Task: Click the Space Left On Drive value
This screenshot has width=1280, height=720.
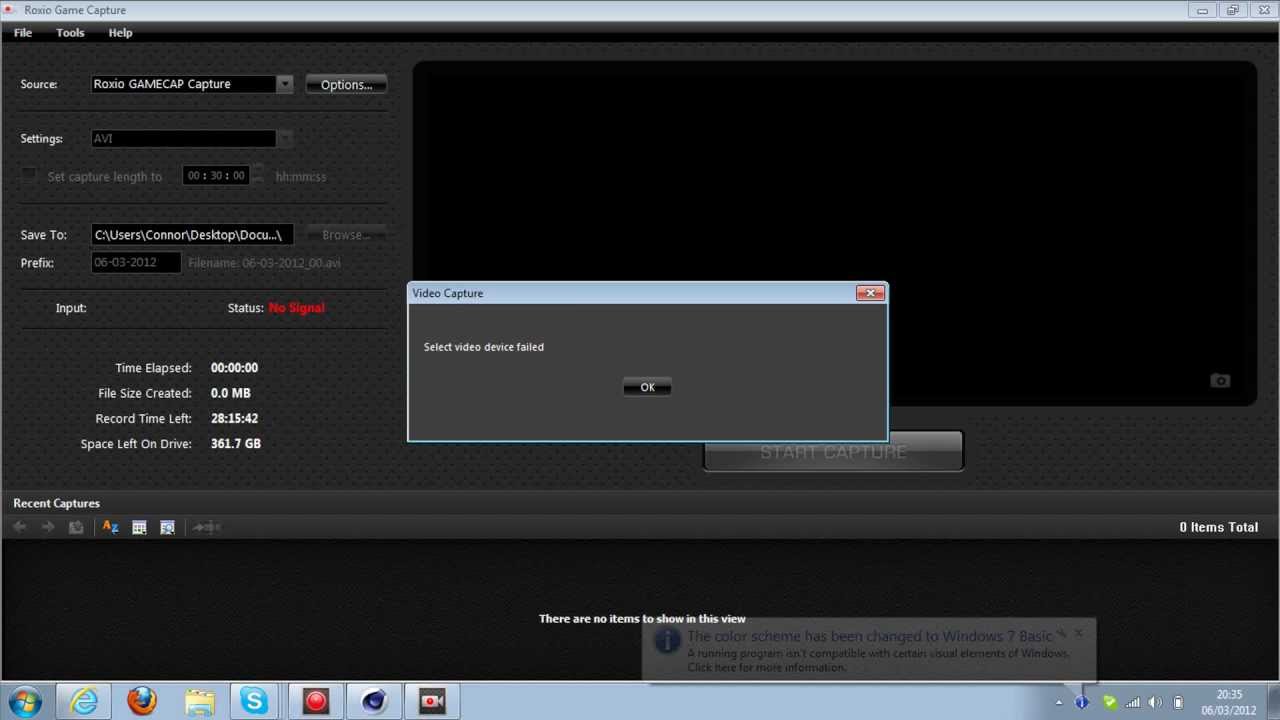Action: click(236, 443)
